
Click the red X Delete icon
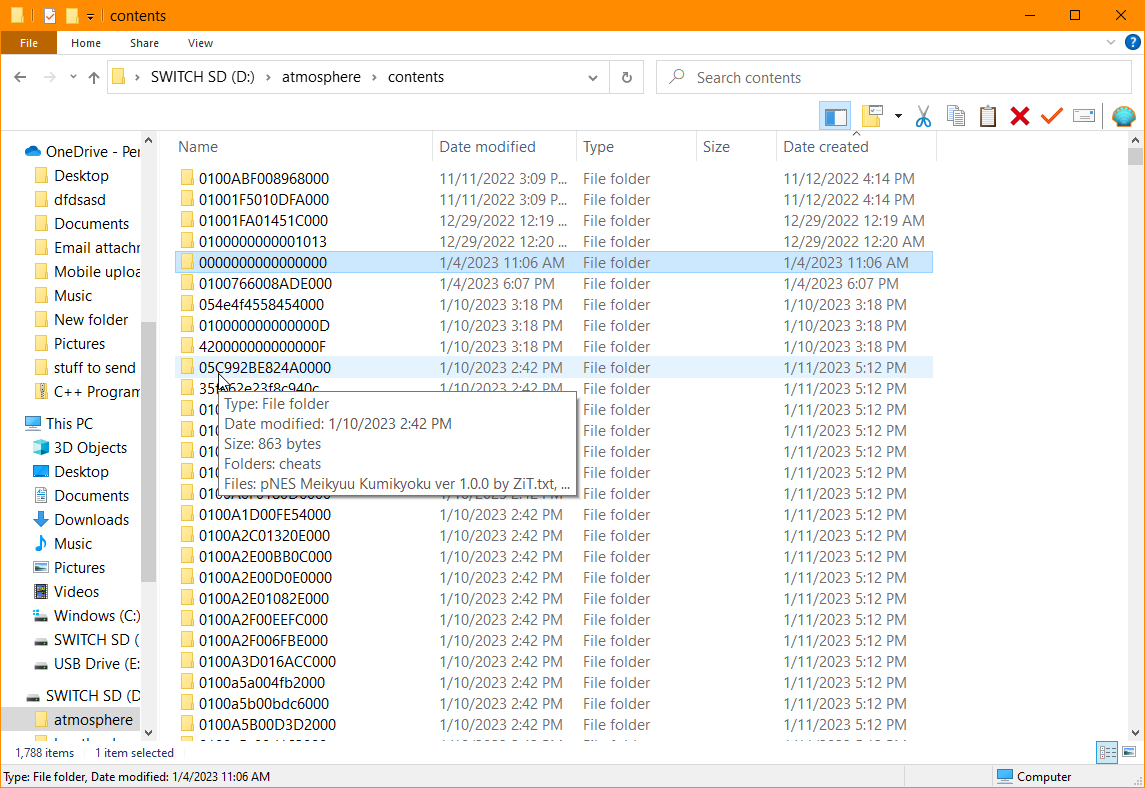click(1019, 116)
